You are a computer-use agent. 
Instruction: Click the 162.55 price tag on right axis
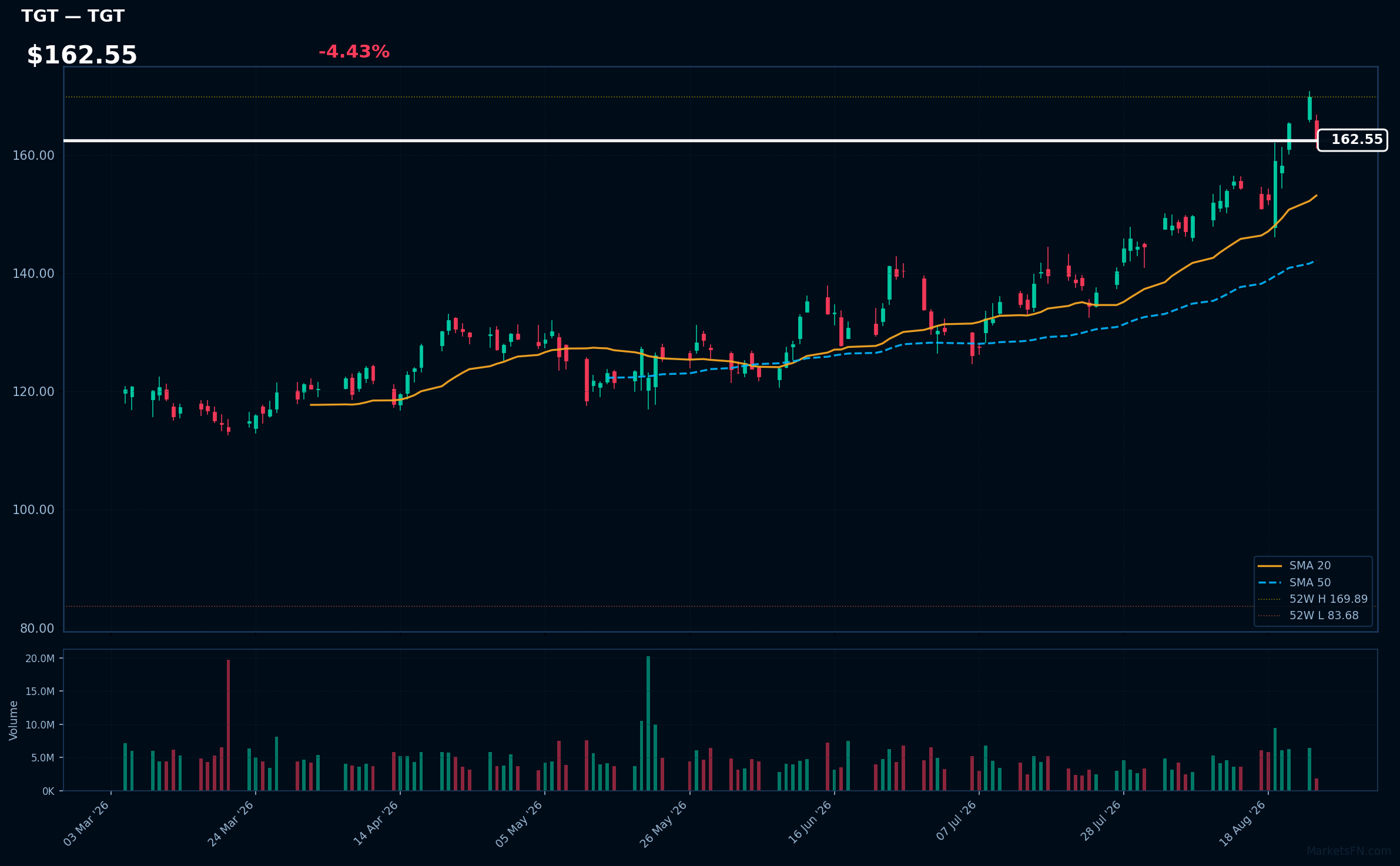pos(1352,140)
